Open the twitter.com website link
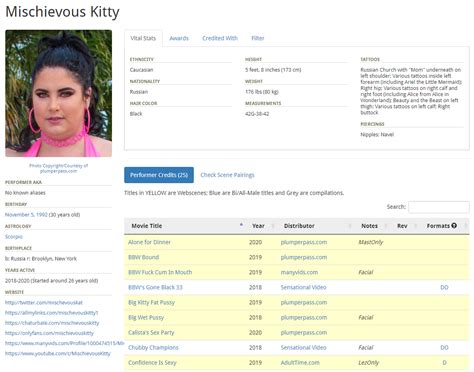This screenshot has height=372, width=474. click(x=44, y=303)
